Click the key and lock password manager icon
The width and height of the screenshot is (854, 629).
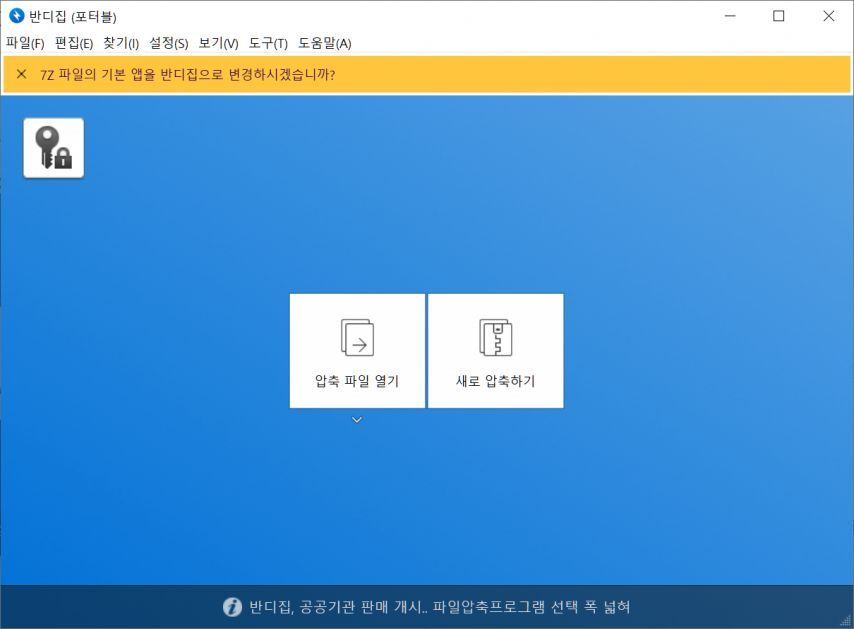click(53, 148)
